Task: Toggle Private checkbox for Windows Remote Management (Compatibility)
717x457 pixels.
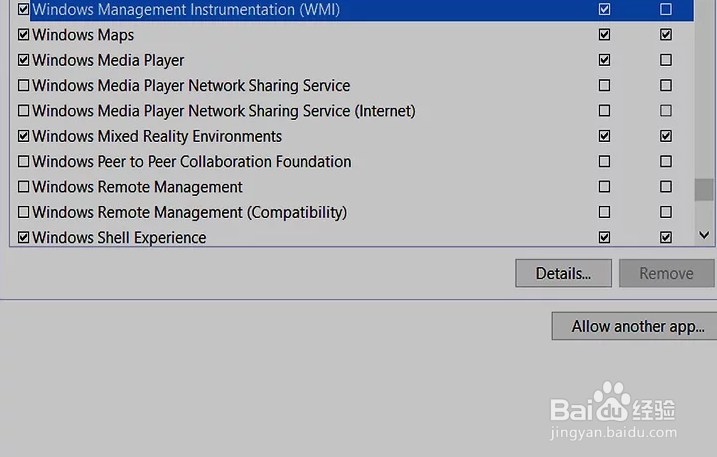Action: [605, 212]
